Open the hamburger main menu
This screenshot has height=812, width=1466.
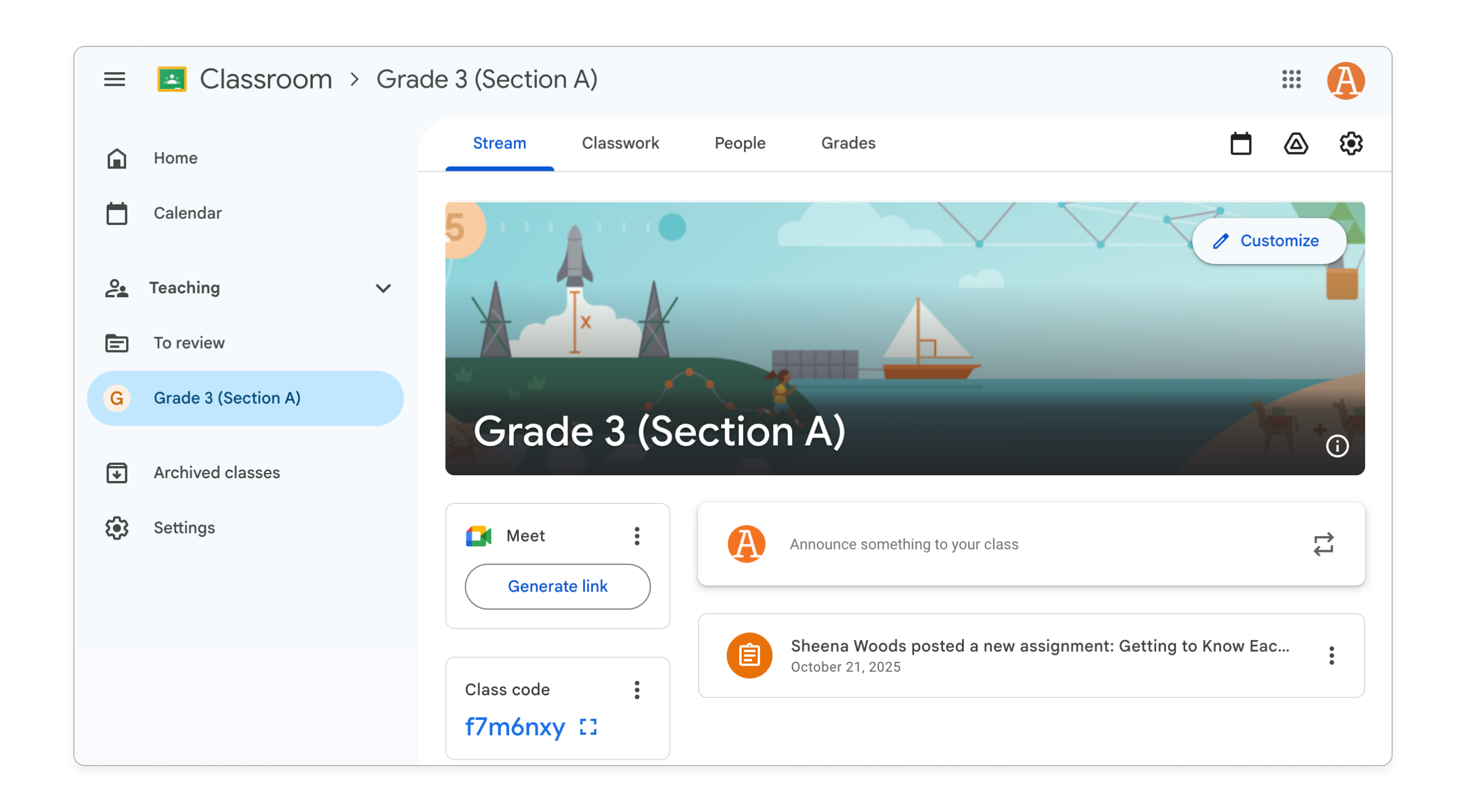[115, 79]
